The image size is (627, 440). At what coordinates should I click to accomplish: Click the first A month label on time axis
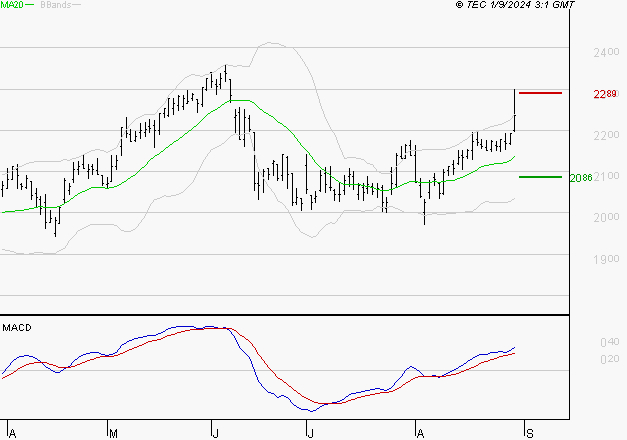[12, 434]
